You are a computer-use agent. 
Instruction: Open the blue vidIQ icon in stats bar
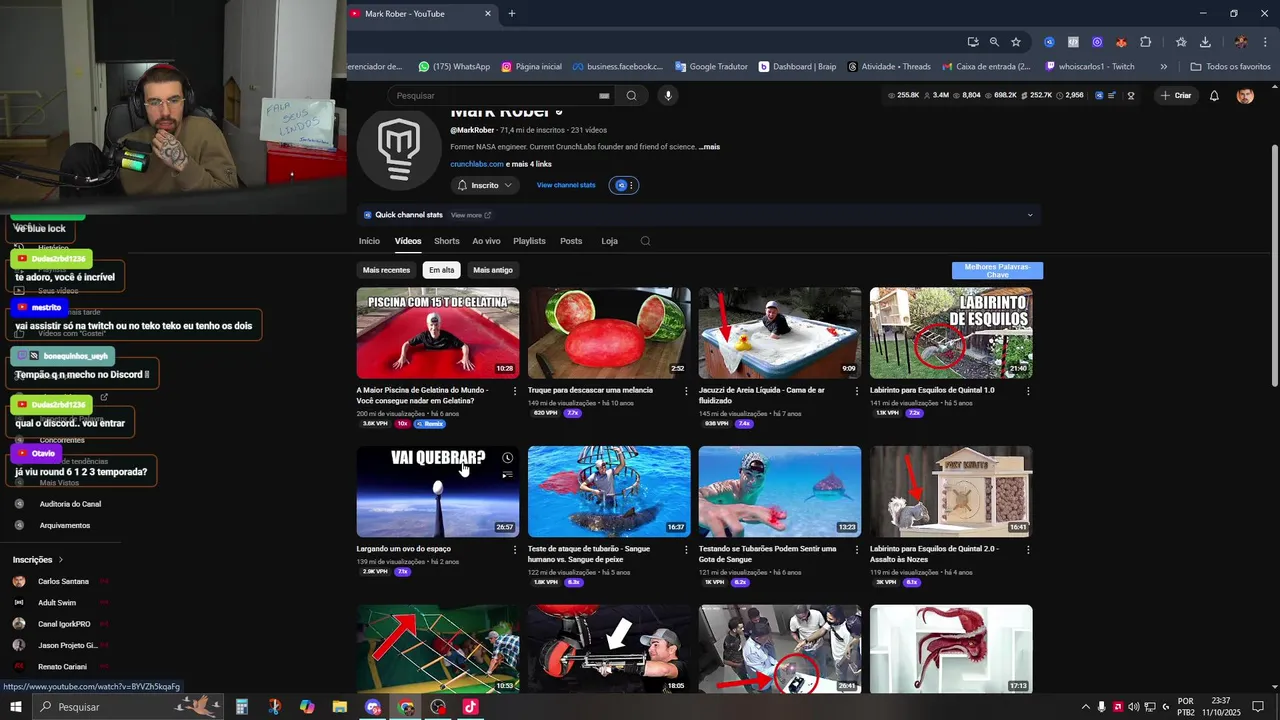click(x=1099, y=96)
